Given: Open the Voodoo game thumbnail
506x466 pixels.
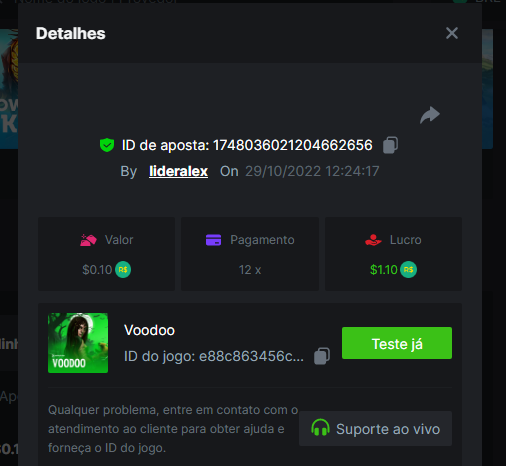Looking at the screenshot, I should tap(78, 343).
